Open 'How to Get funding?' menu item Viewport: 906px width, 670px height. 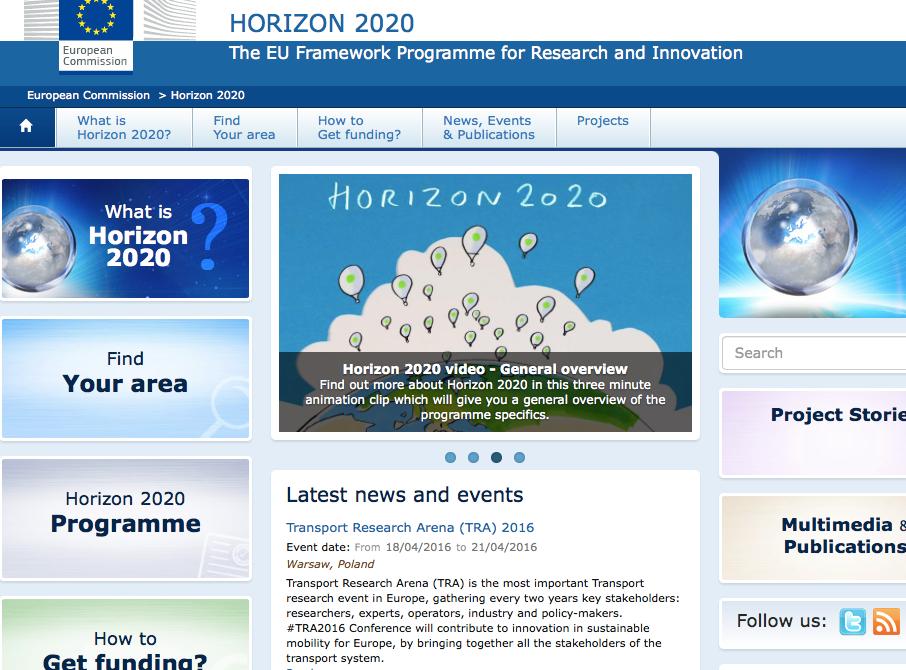(359, 128)
